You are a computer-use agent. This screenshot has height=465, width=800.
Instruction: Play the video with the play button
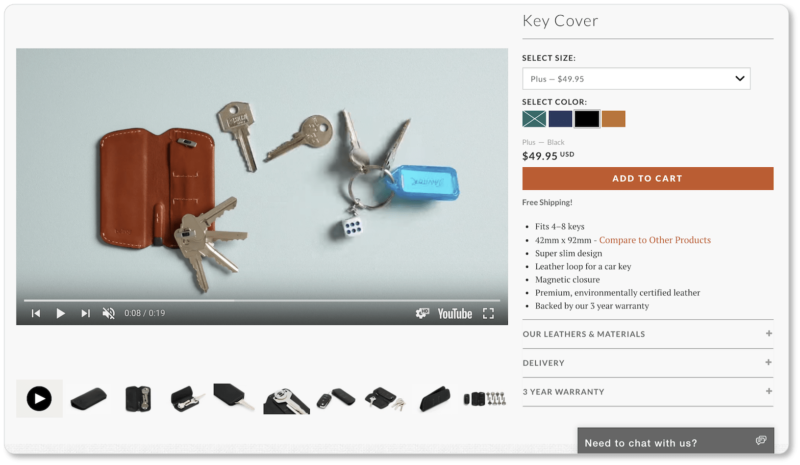click(x=60, y=313)
